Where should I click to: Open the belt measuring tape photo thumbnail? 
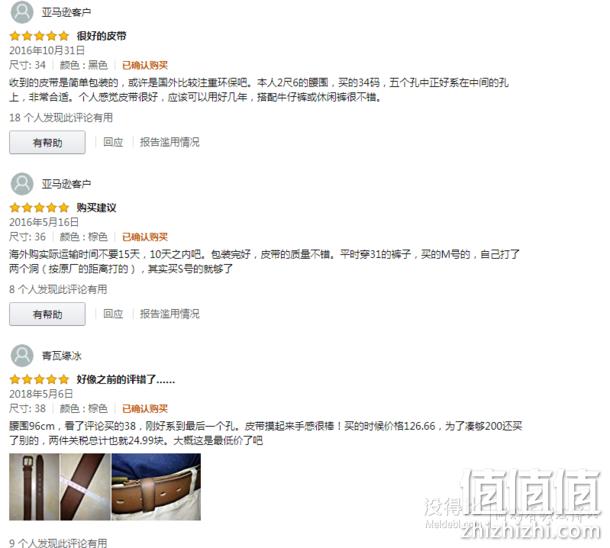coord(86,487)
